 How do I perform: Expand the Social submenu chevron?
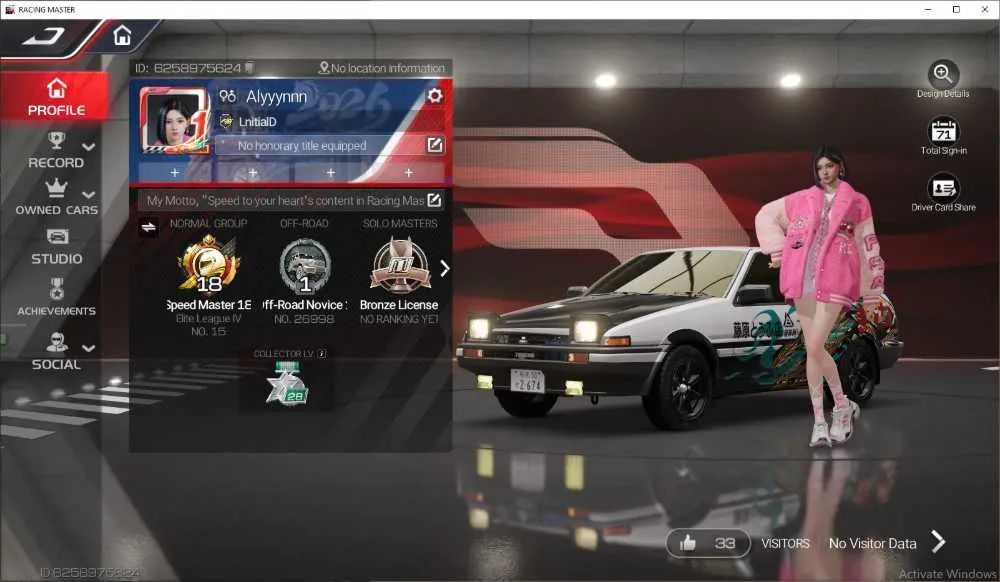(89, 348)
